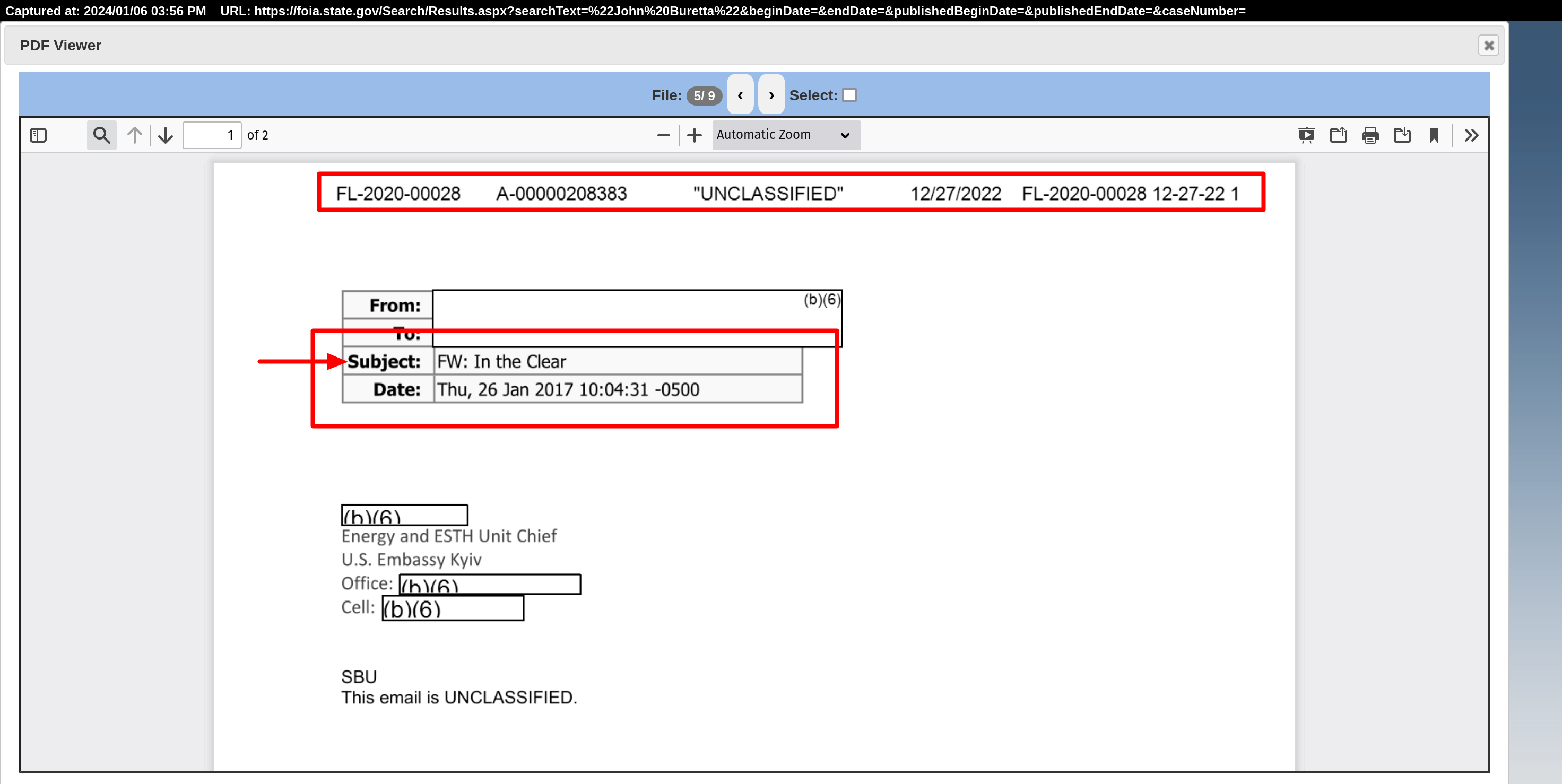The image size is (1562, 784).
Task: Click the 'FW: In the Clear' subject text
Action: click(x=501, y=361)
